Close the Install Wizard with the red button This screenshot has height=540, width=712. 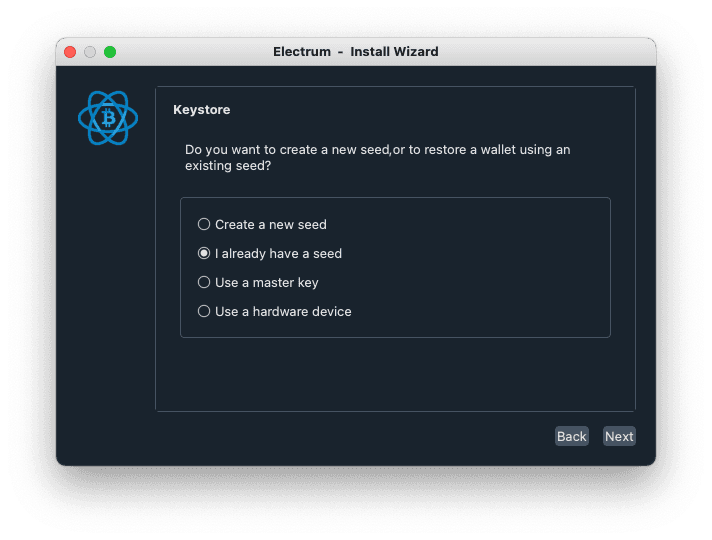[x=70, y=52]
